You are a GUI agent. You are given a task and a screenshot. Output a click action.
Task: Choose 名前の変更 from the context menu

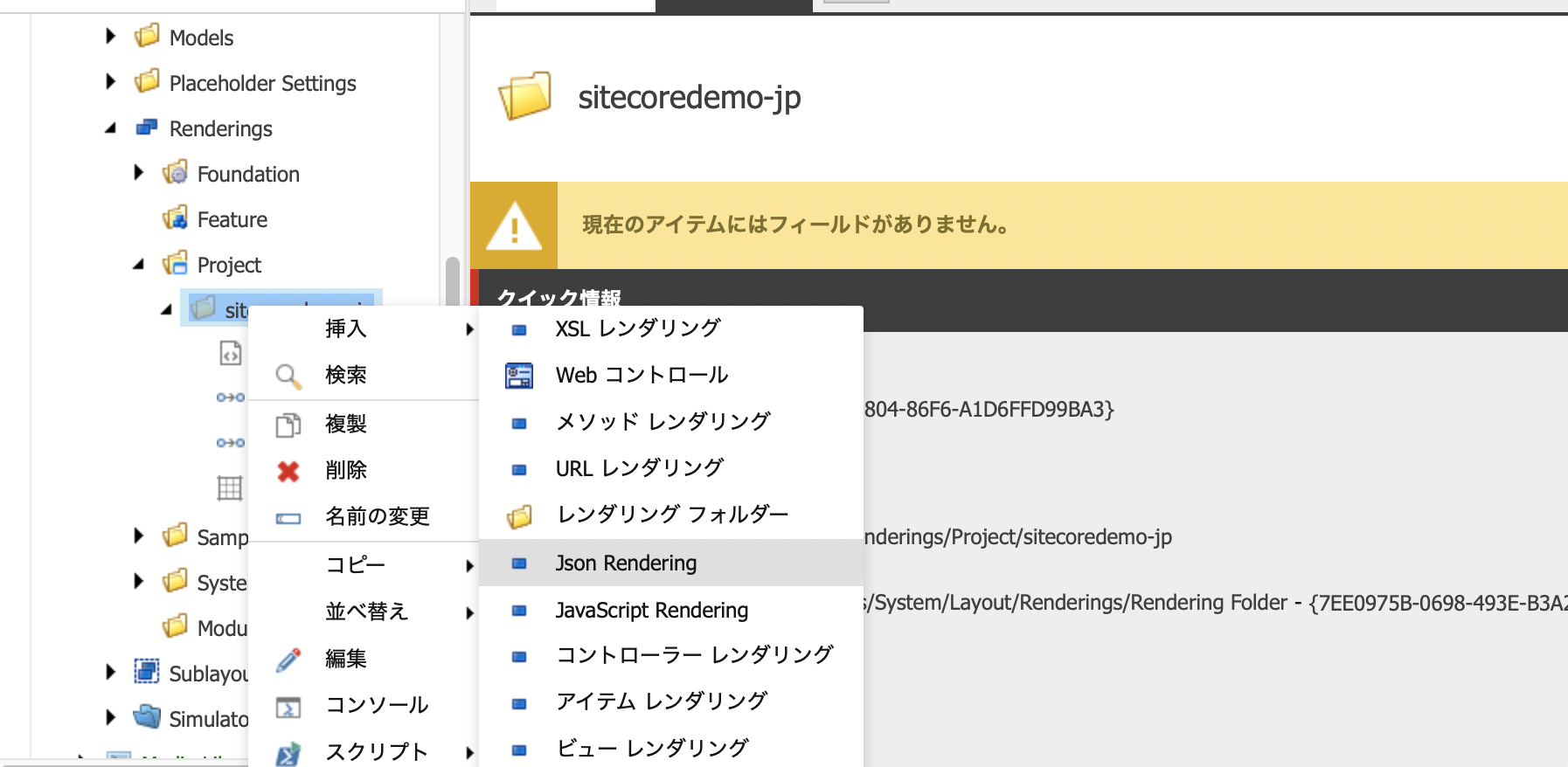pos(364,517)
